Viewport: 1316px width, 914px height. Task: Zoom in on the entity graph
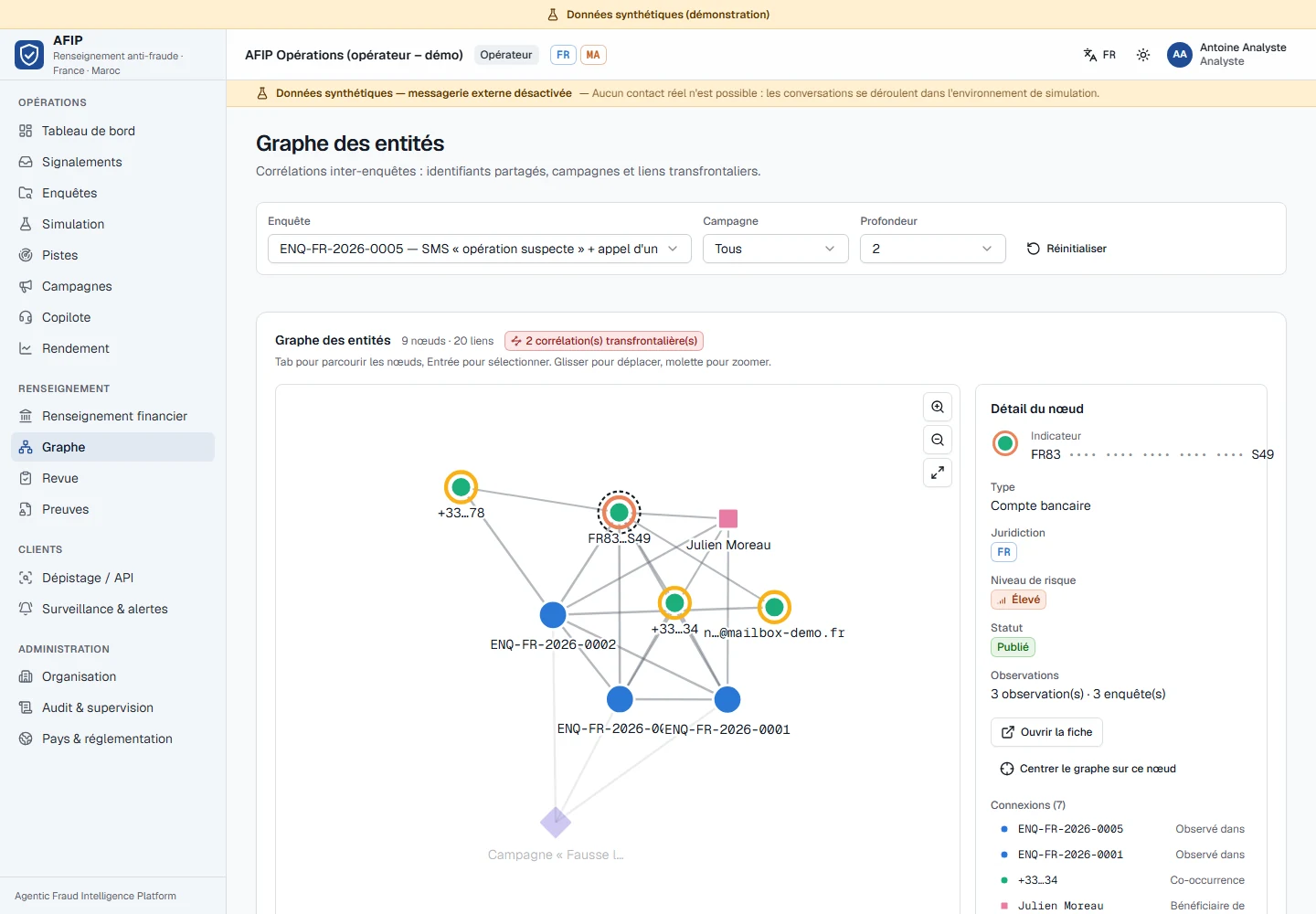[x=938, y=407]
